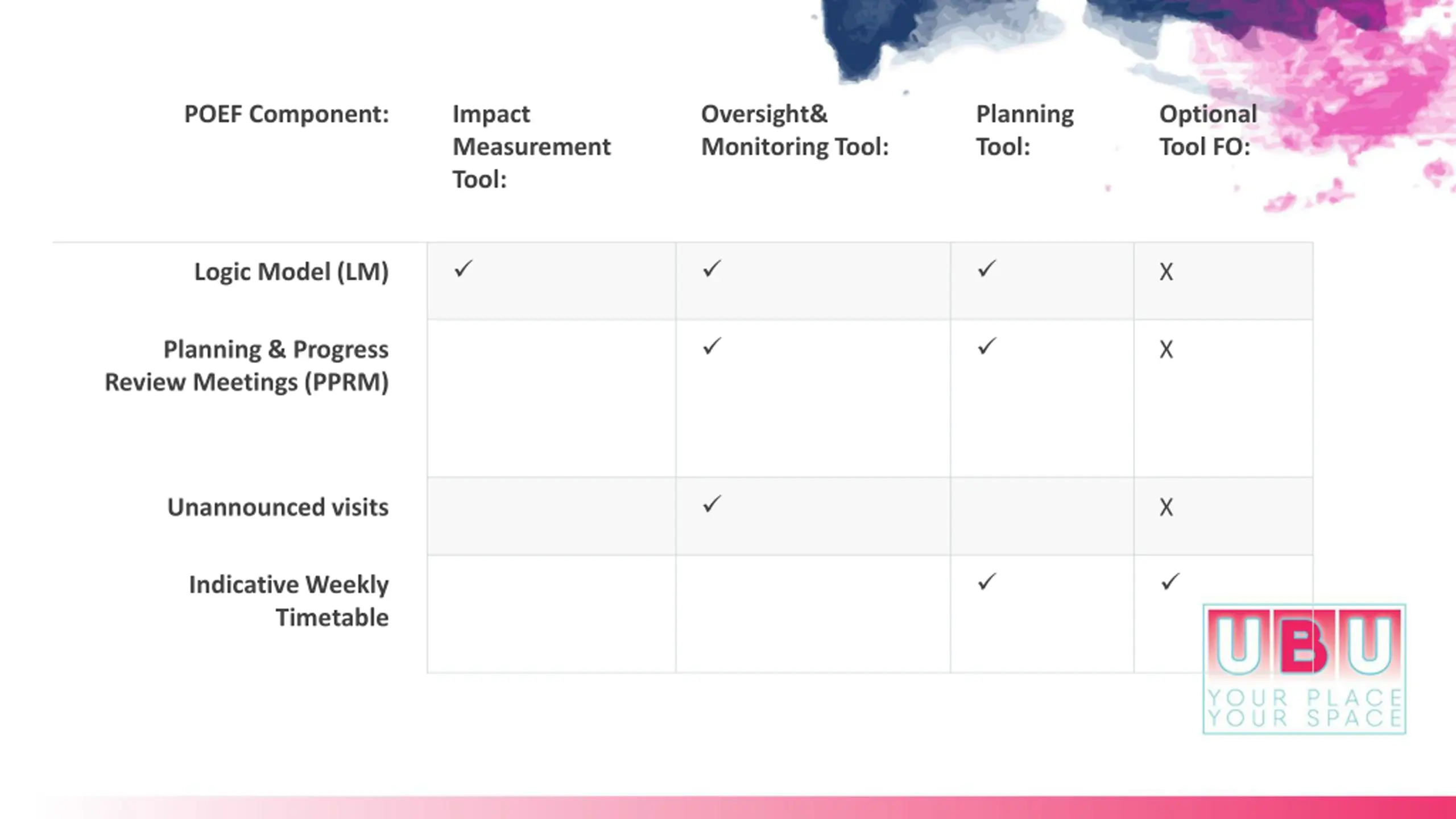The image size is (1456, 819).
Task: Click the X in Unannounced visits Optional column
Action: click(x=1167, y=507)
